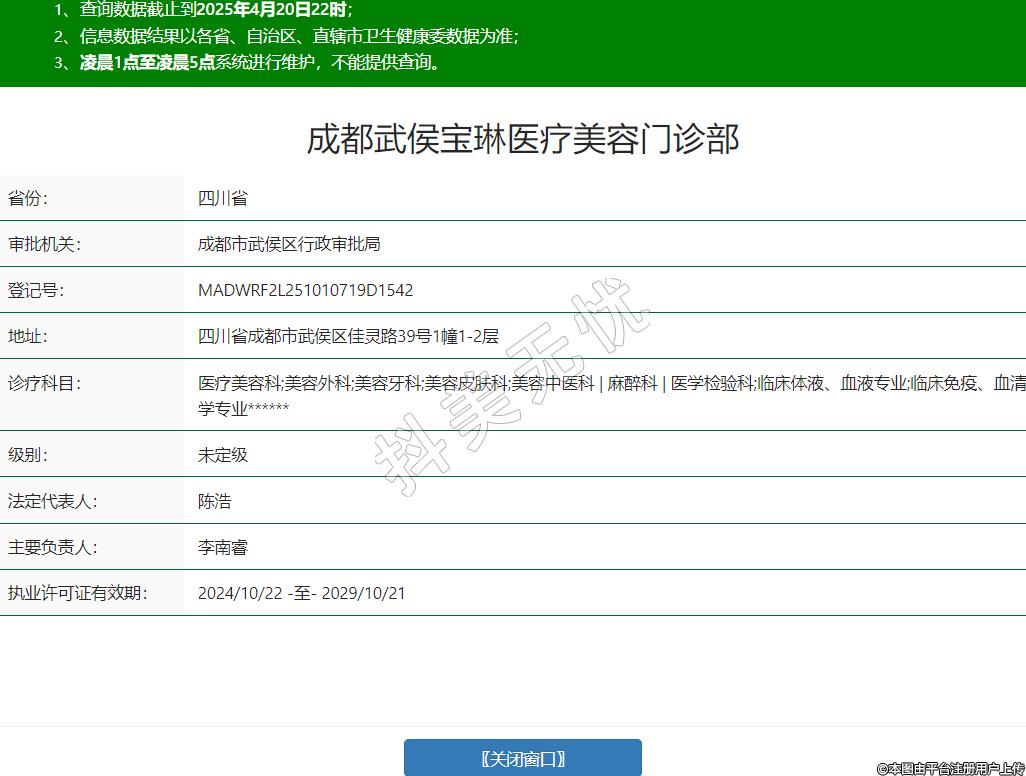Click the main person in charge 李南睿
This screenshot has height=776, width=1026.
(x=222, y=547)
